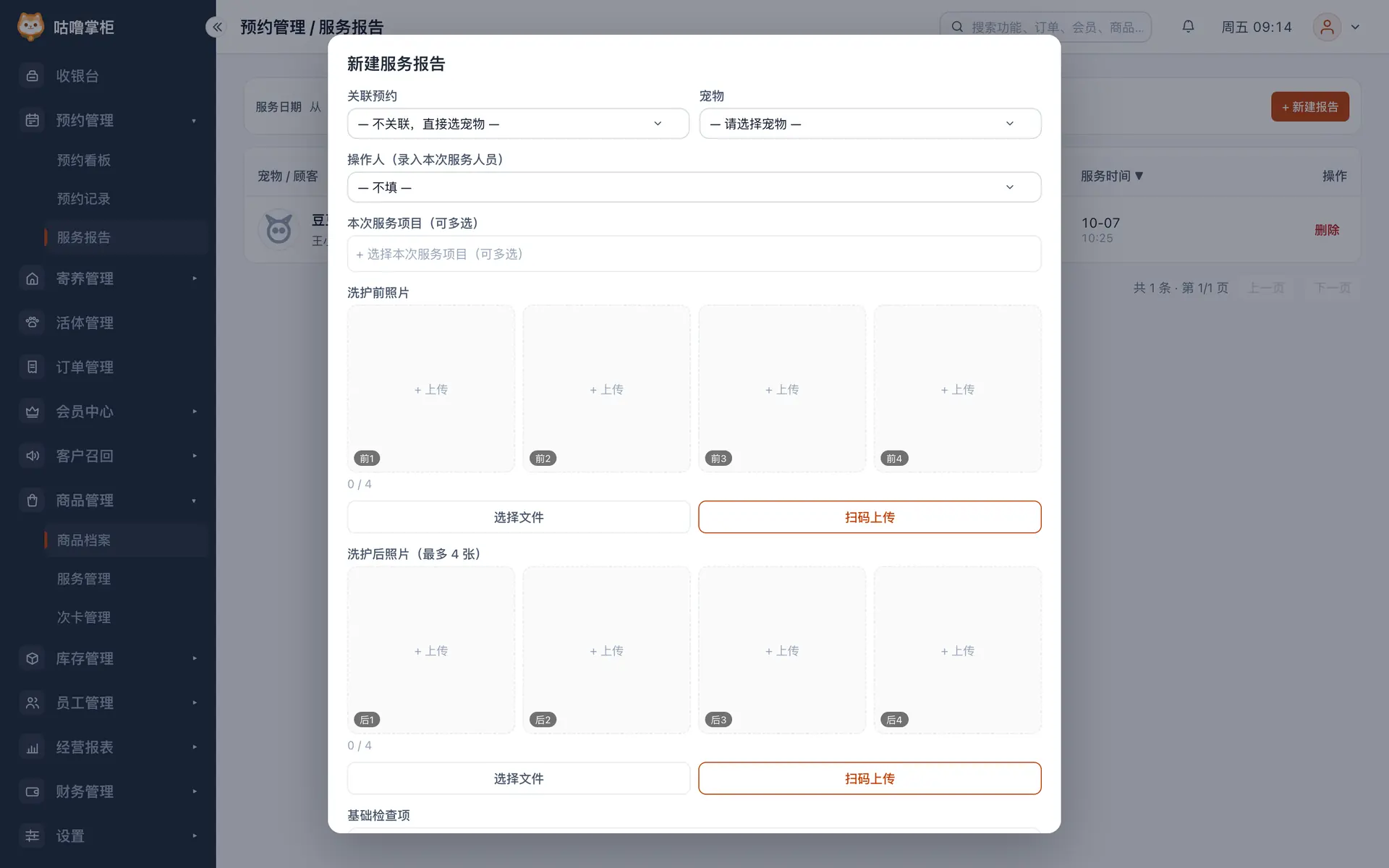Open the 关联预约 dropdown
This screenshot has width=1389, height=868.
point(518,124)
